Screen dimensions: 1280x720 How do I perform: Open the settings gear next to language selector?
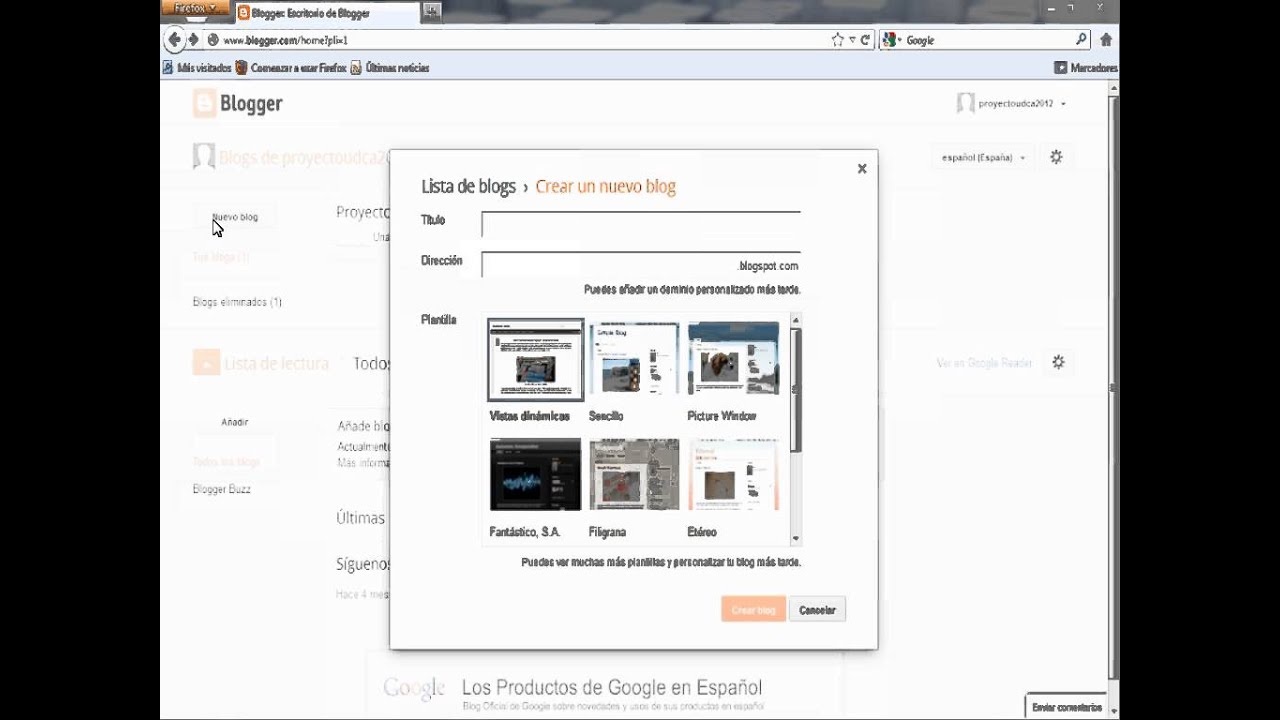point(1056,157)
